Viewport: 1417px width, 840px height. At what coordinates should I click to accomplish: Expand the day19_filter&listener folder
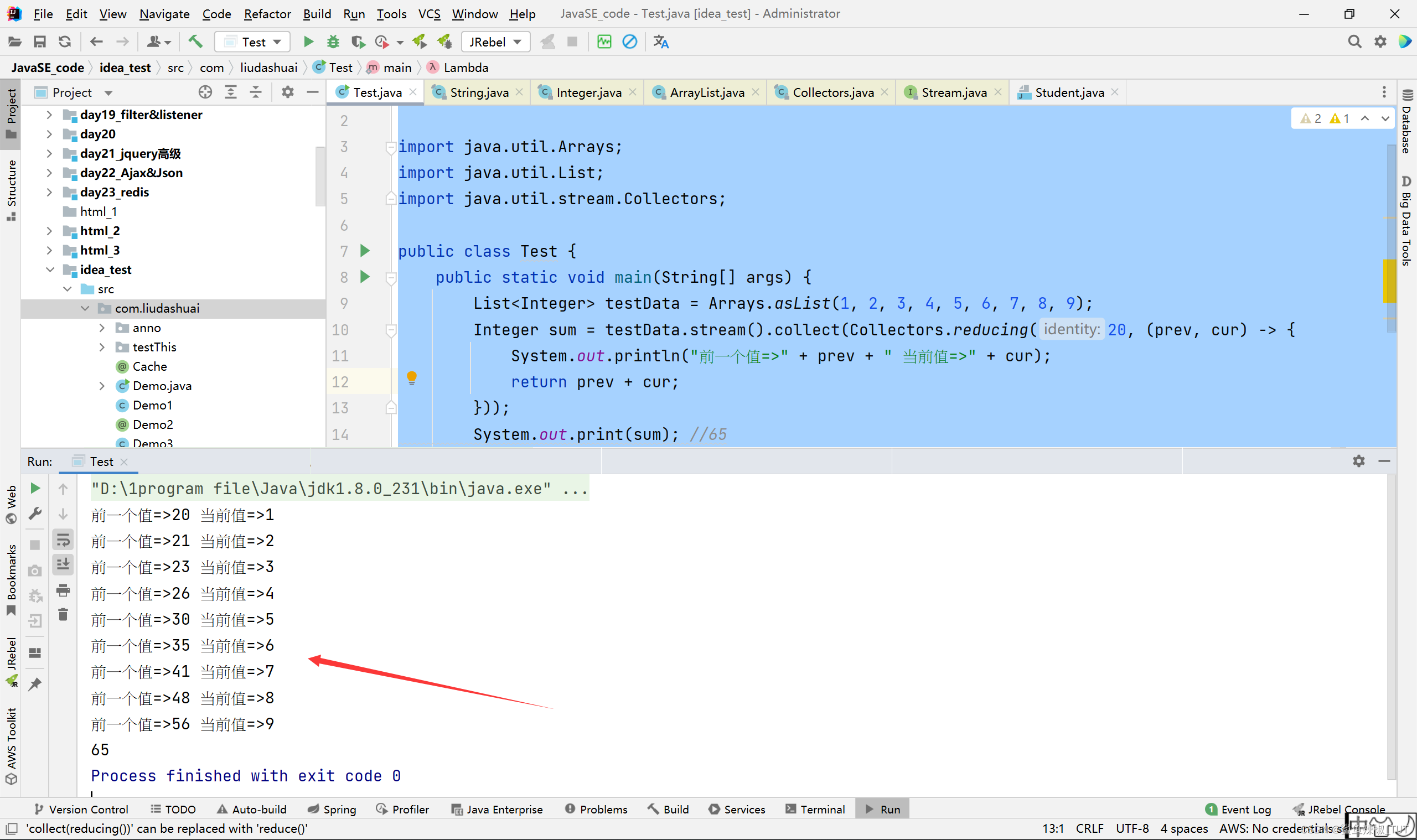coord(49,115)
